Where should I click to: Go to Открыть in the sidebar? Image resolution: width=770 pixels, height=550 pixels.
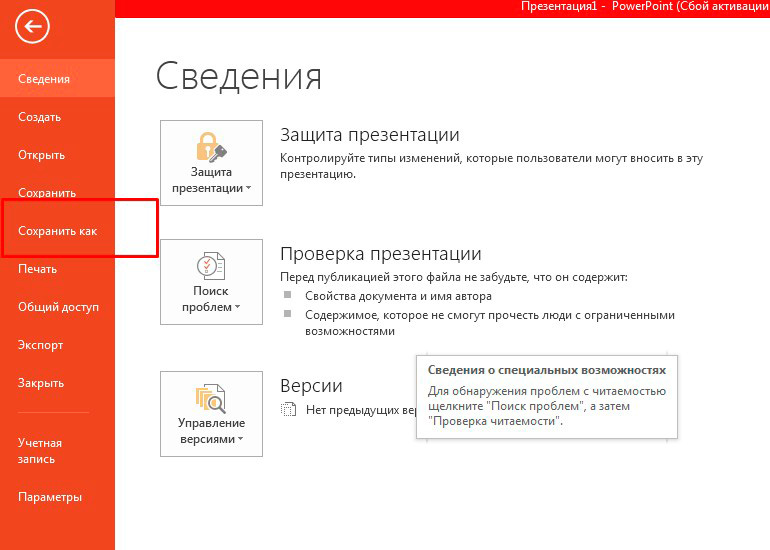pyautogui.click(x=42, y=155)
